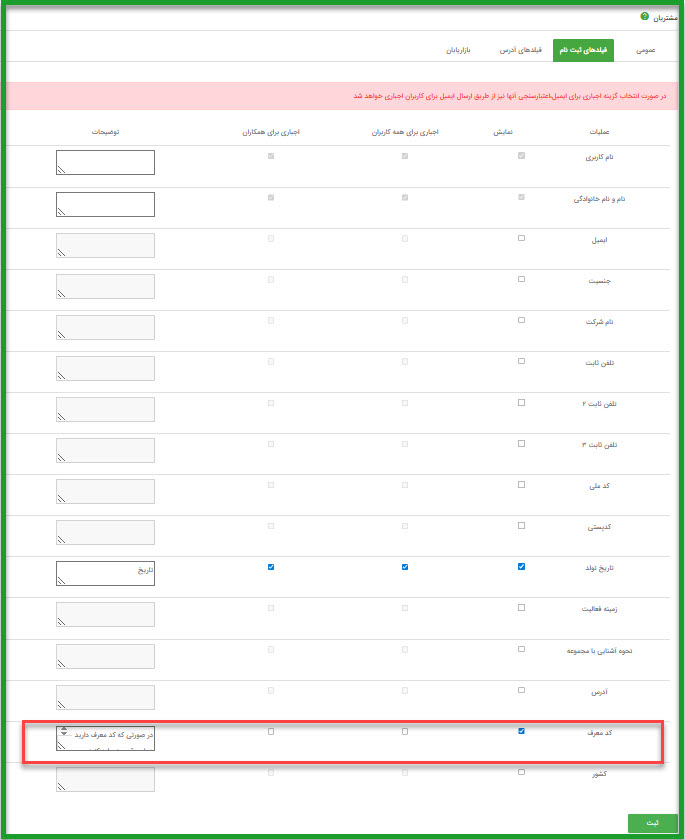This screenshot has width=685, height=840.
Task: Click description box for ایمیل row
Action: [106, 245]
